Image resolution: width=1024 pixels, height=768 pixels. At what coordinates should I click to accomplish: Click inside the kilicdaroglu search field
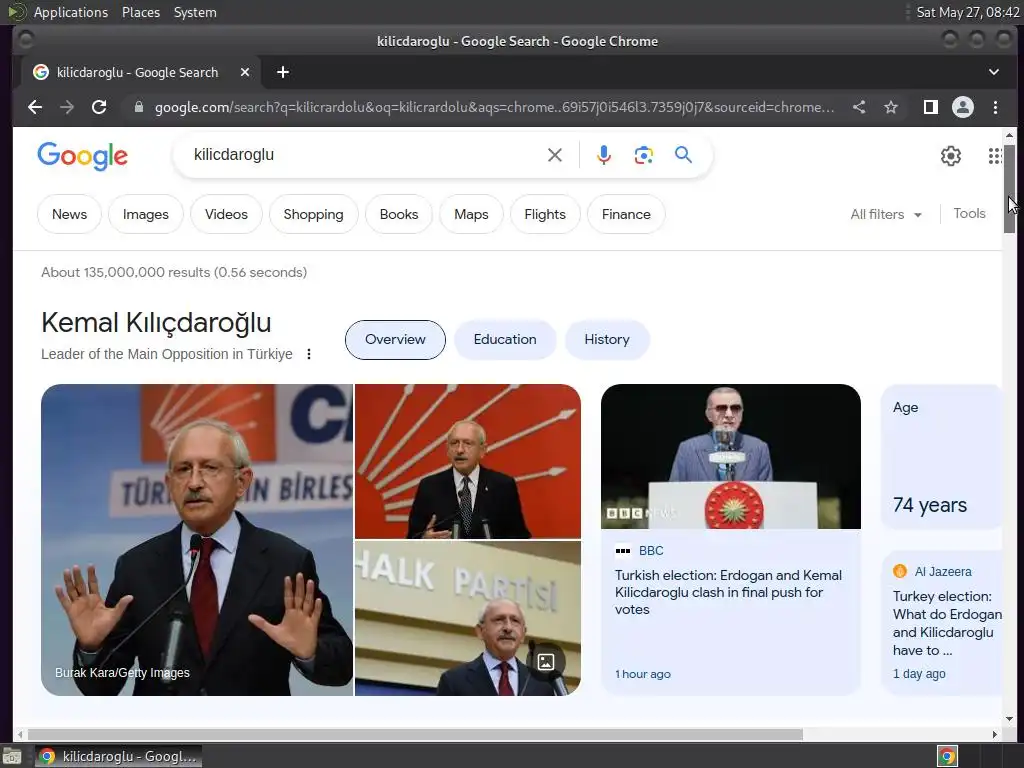[366, 155]
